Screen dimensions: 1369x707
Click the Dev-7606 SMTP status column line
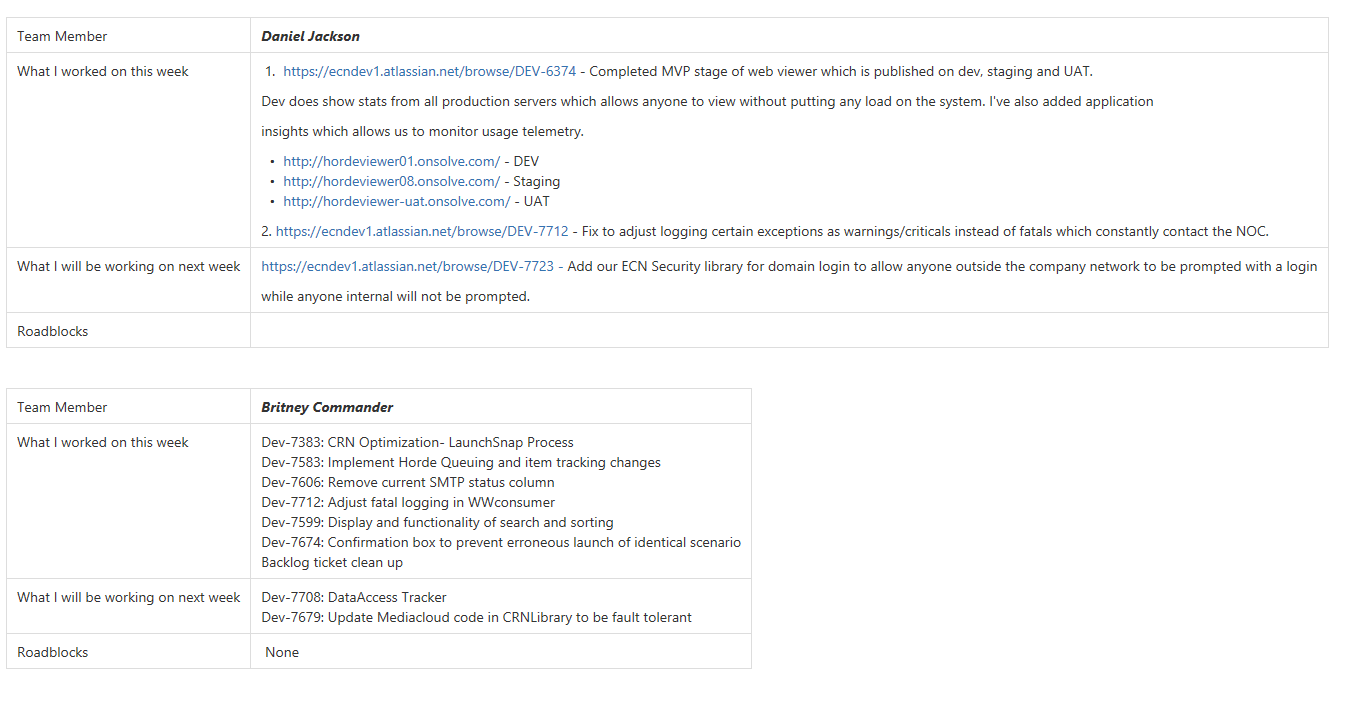pos(408,482)
